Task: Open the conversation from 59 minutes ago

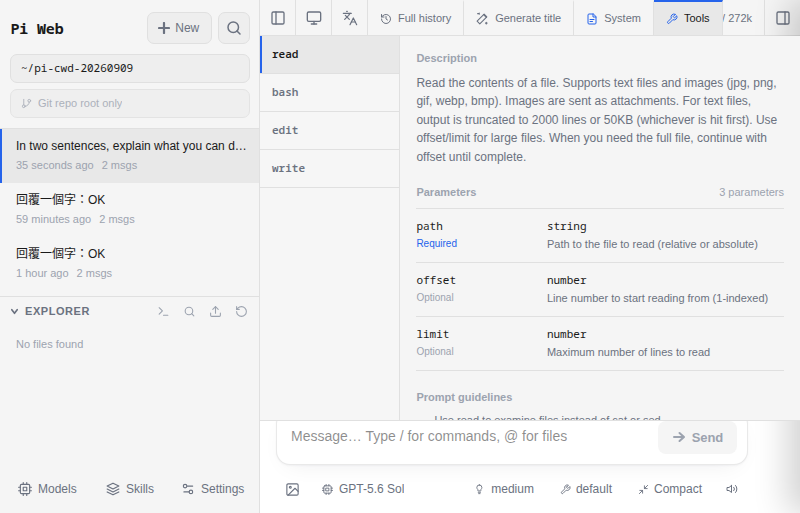Action: 130,209
